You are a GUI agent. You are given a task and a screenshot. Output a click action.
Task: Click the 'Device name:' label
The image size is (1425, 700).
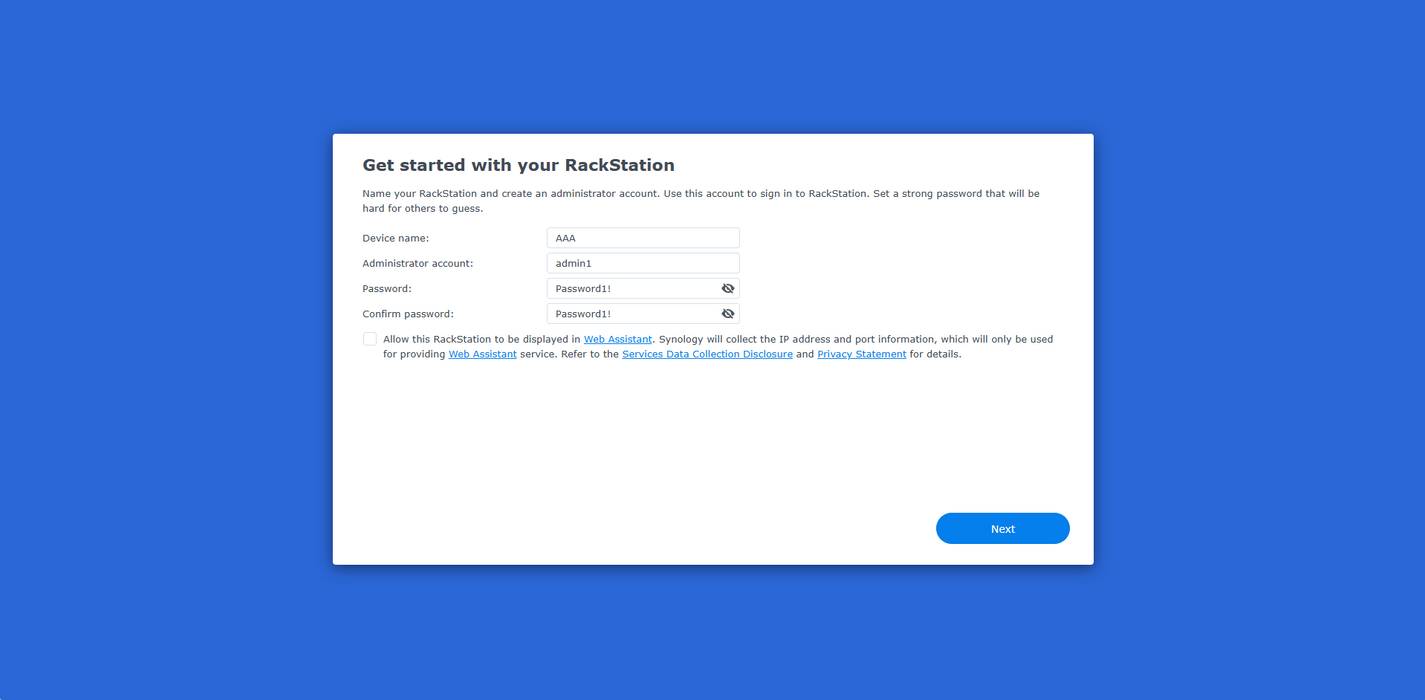point(395,238)
